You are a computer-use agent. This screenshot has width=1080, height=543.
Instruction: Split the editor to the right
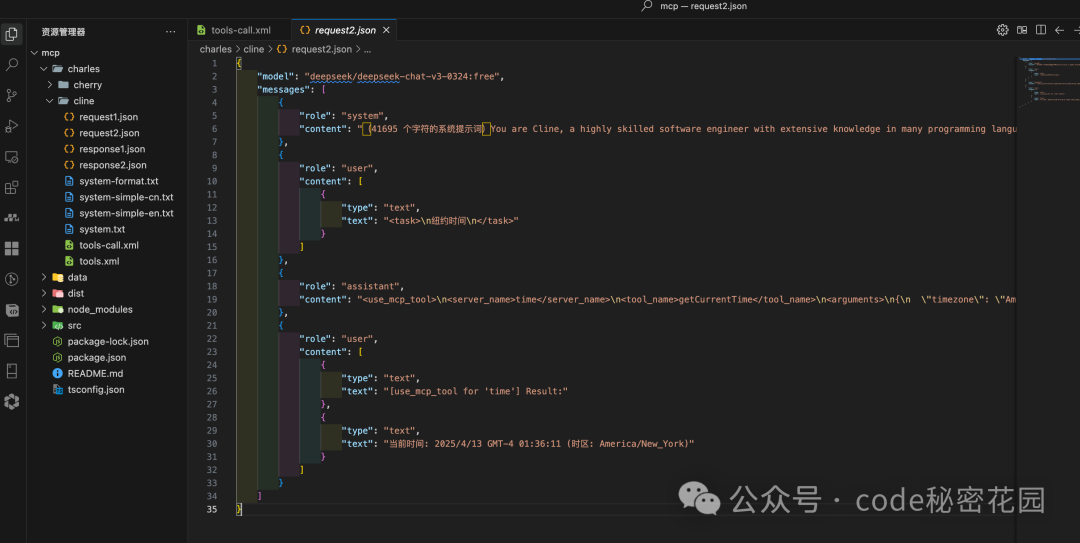(x=1041, y=30)
